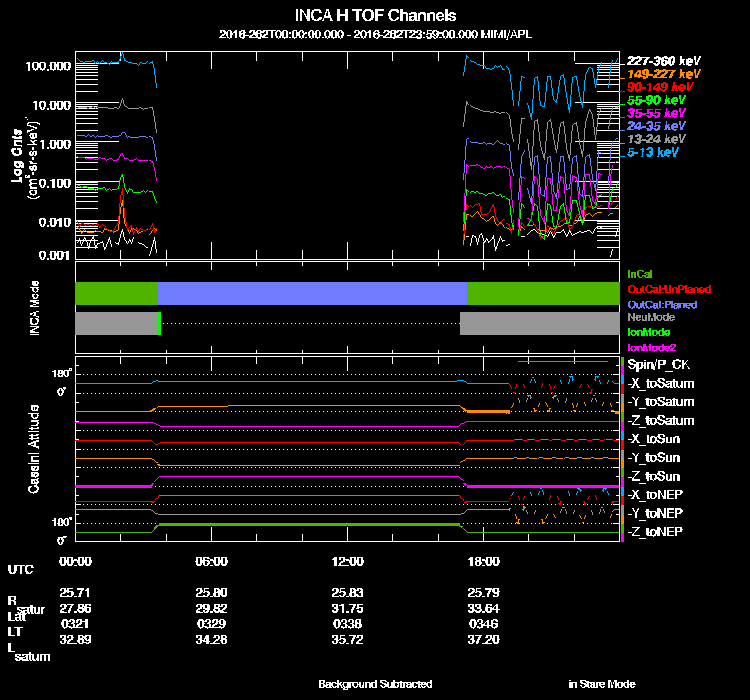
Task: Select the NeuMode legend label
Action: pyautogui.click(x=650, y=317)
